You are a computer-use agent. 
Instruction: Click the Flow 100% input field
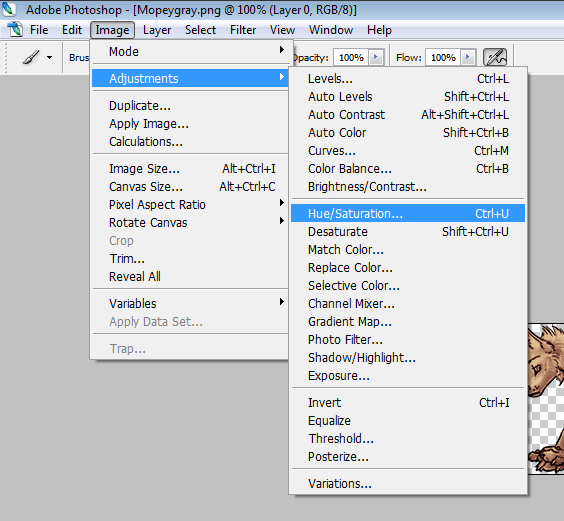tap(444, 57)
